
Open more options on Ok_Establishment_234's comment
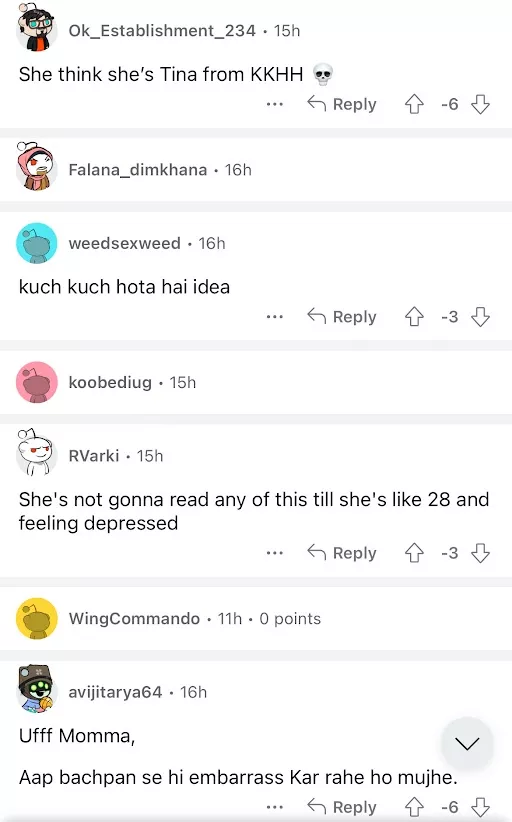coord(275,104)
